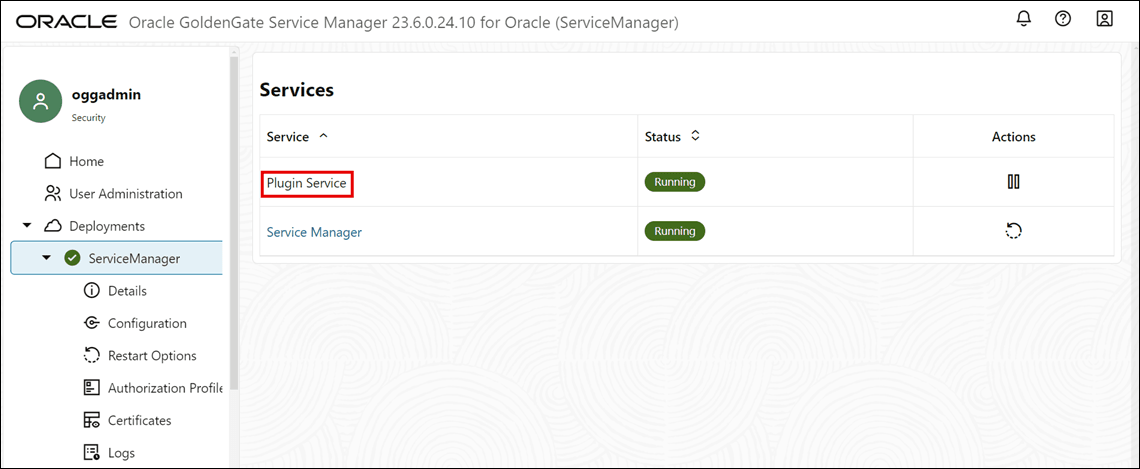The image size is (1140, 469).
Task: Open Authorization Profile settings
Action: (x=165, y=388)
